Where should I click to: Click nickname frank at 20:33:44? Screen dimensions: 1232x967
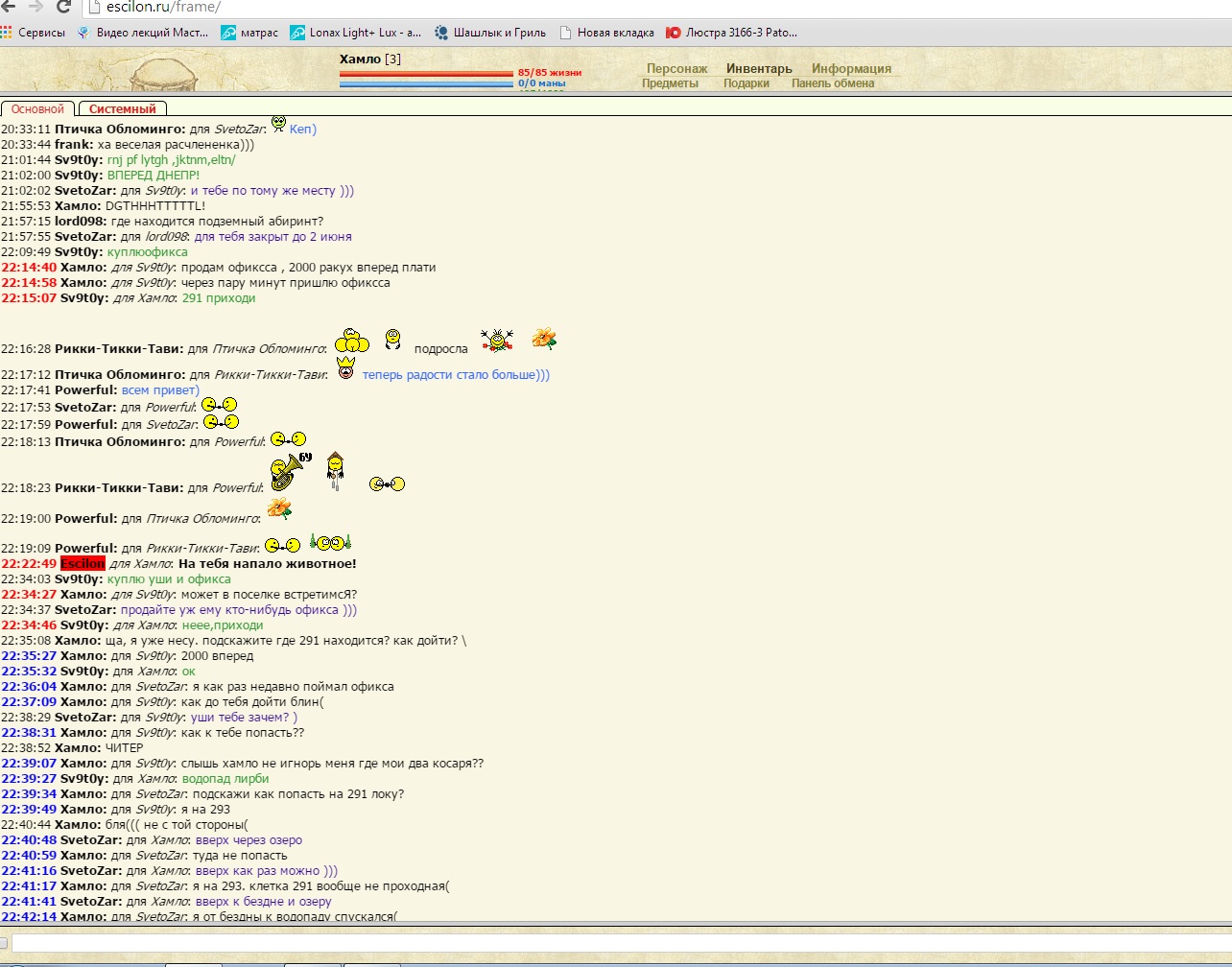pyautogui.click(x=73, y=144)
